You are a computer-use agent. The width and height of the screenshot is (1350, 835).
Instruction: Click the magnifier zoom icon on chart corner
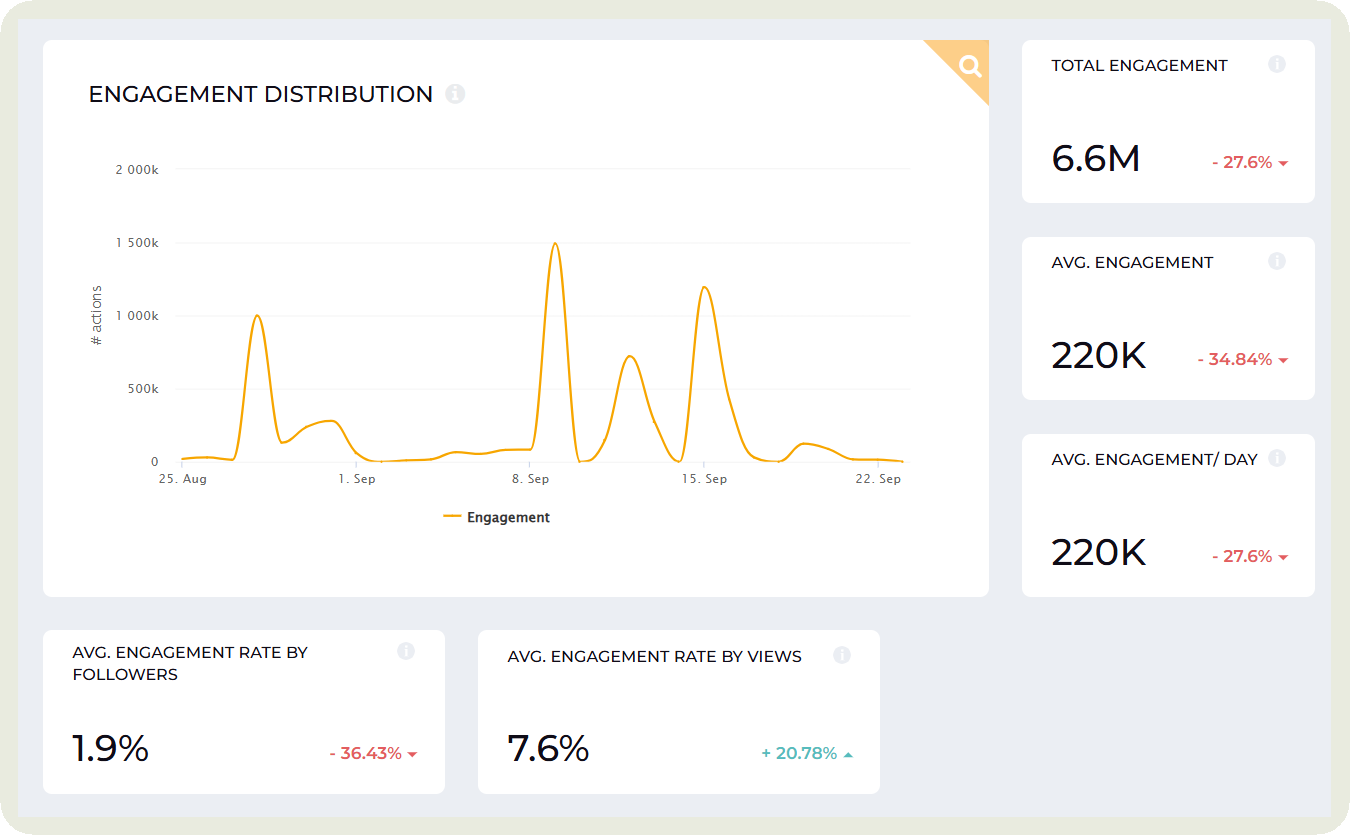[969, 67]
